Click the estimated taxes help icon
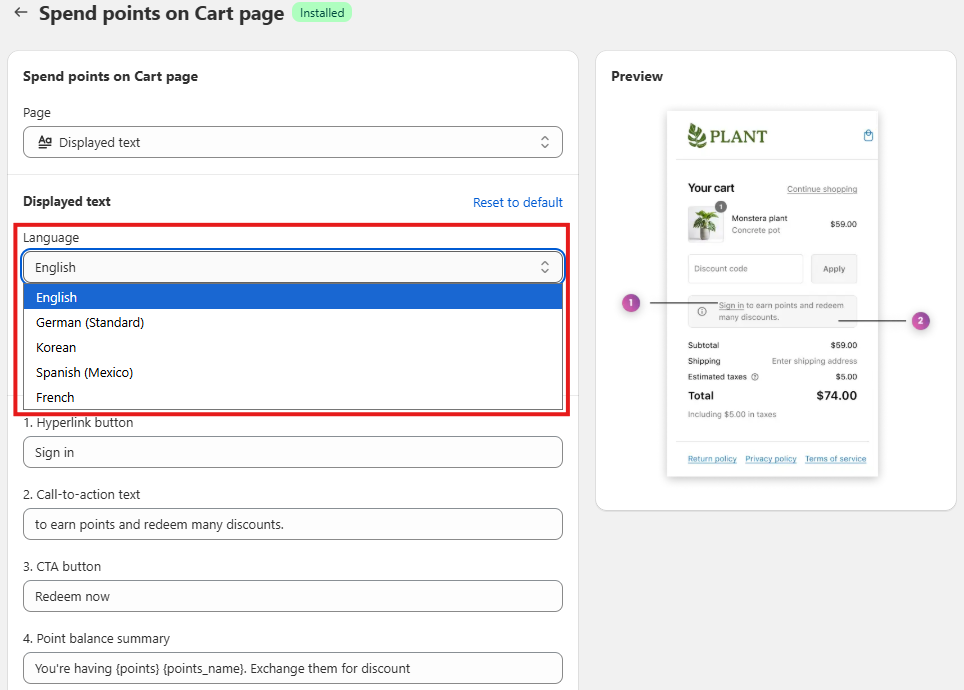964x690 pixels. [754, 377]
